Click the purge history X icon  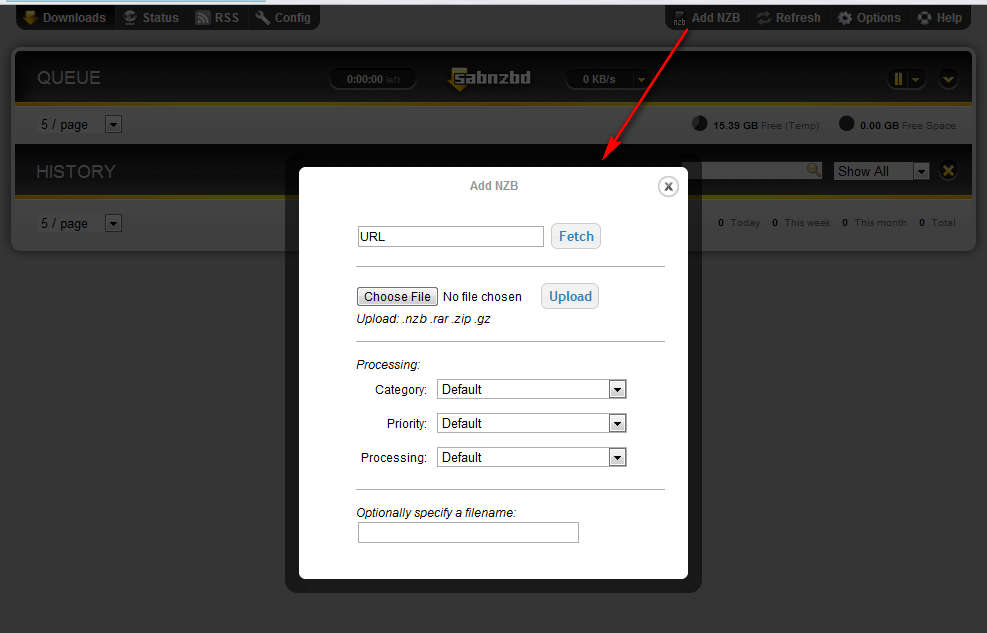948,171
